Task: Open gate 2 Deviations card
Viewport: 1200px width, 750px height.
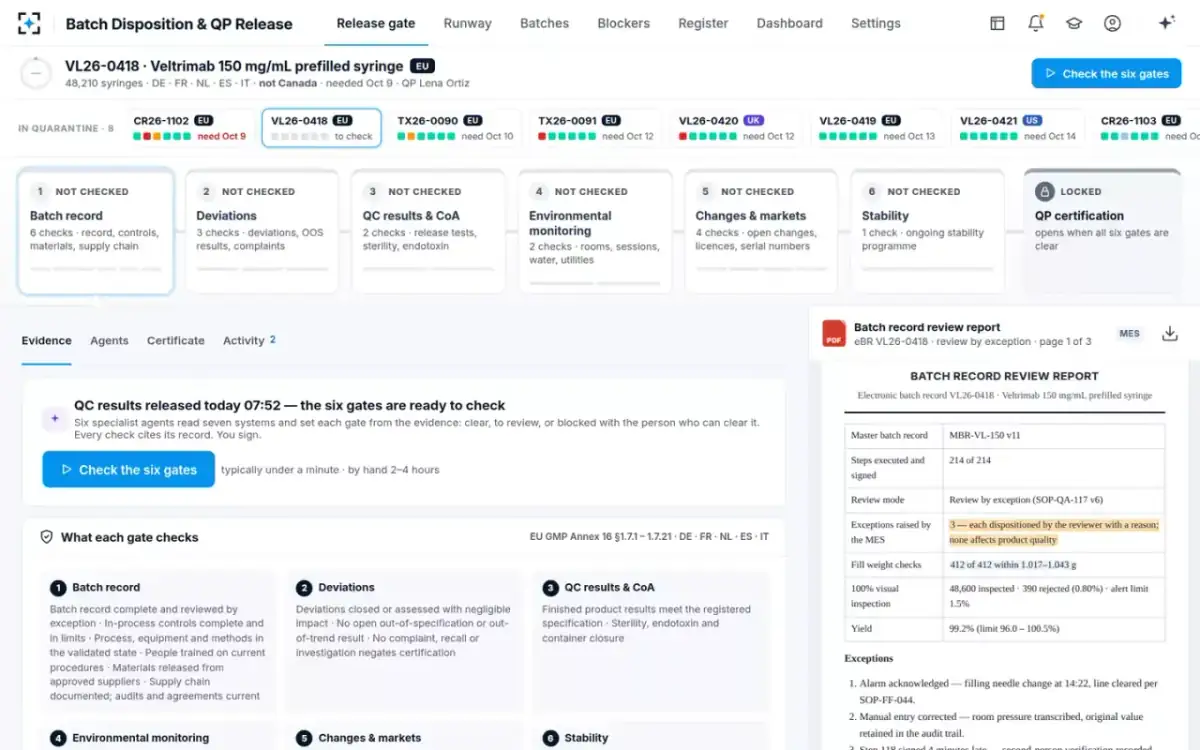Action: tap(262, 231)
